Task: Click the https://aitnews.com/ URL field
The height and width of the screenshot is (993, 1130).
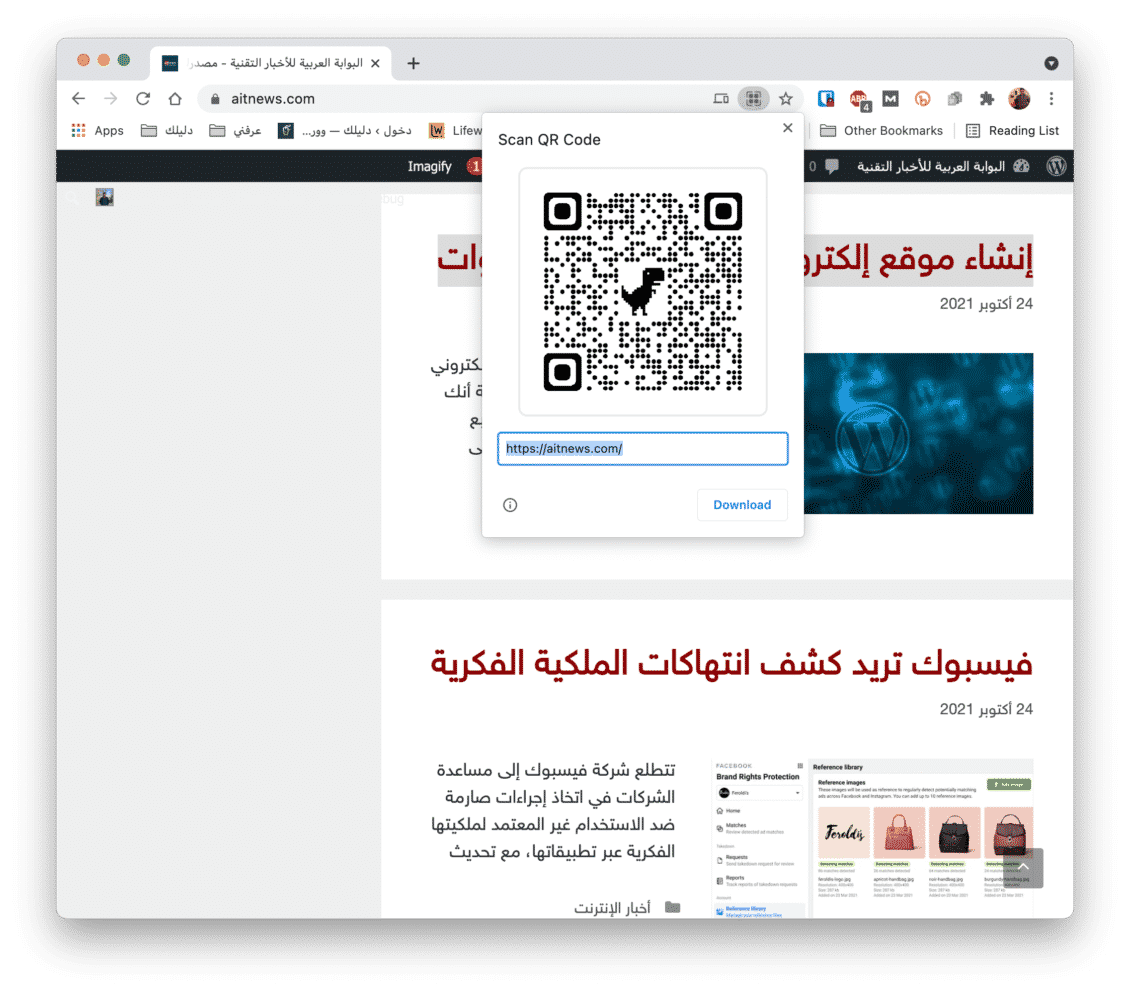Action: 643,448
